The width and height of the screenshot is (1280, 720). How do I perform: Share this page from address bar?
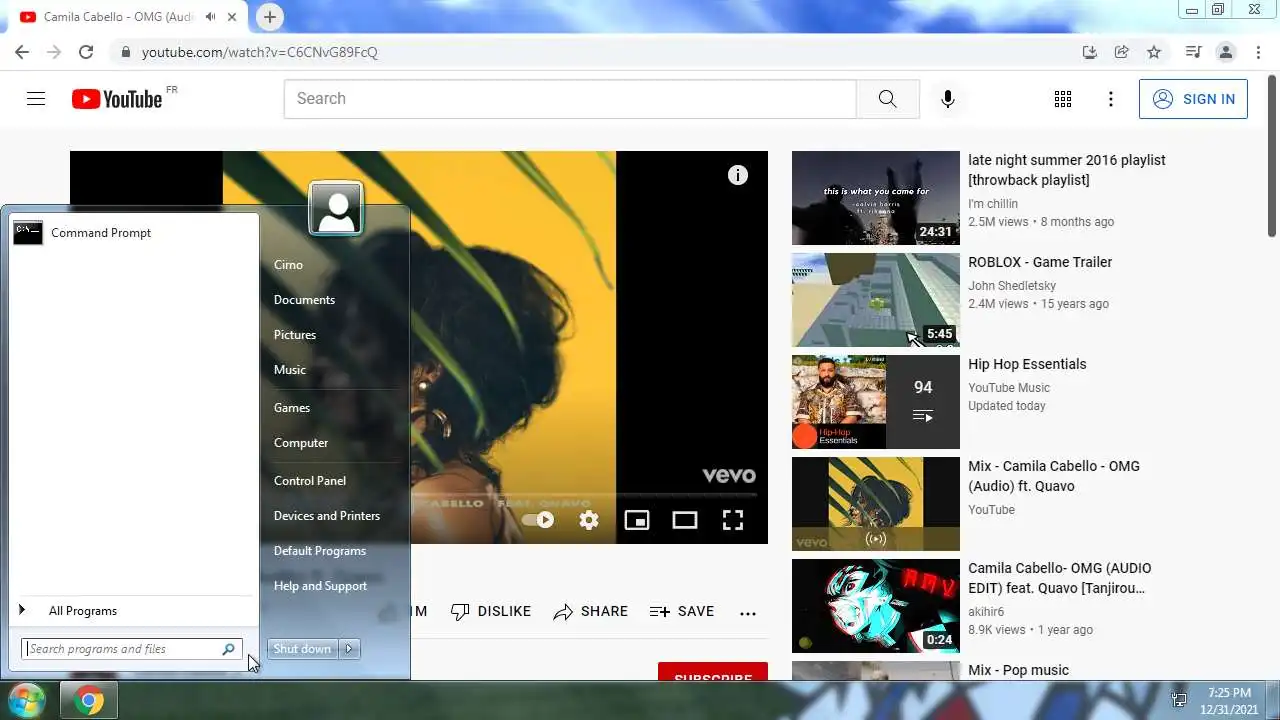pos(1122,52)
